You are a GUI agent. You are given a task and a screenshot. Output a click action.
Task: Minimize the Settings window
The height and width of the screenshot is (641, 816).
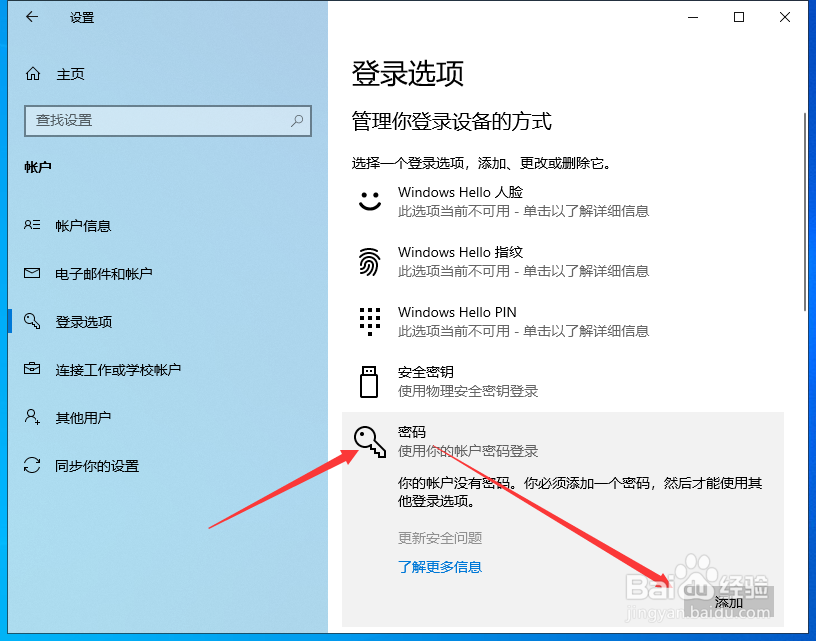pos(693,17)
